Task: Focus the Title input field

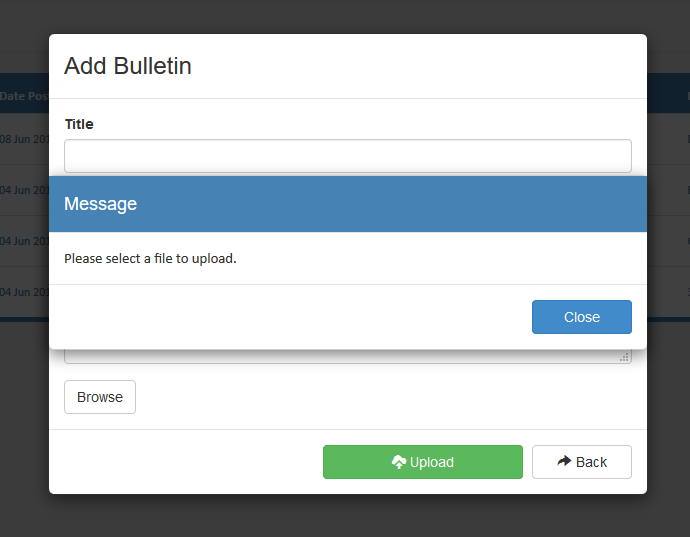Action: pyautogui.click(x=348, y=156)
